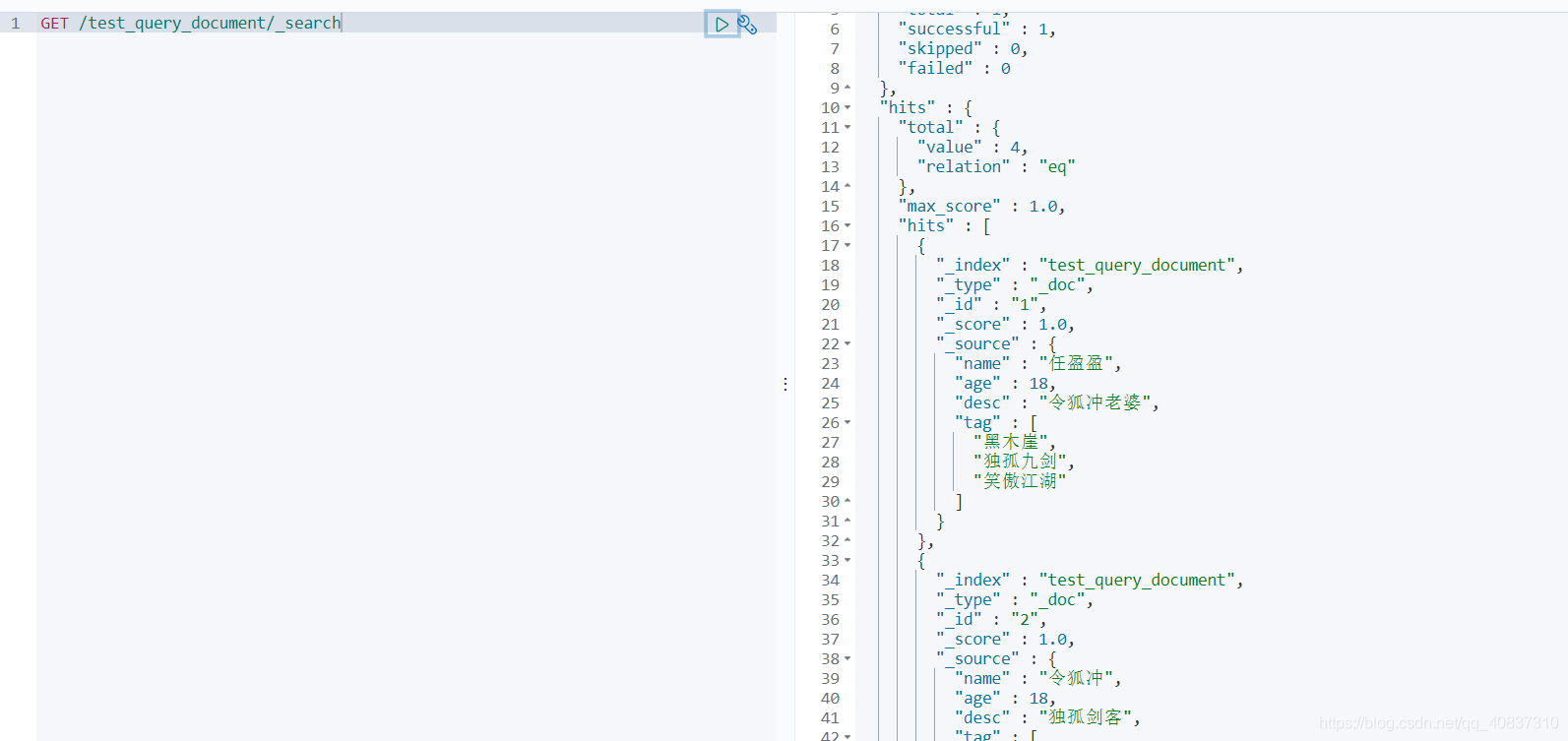Click the tag value "独孤九剑"

click(x=1024, y=463)
